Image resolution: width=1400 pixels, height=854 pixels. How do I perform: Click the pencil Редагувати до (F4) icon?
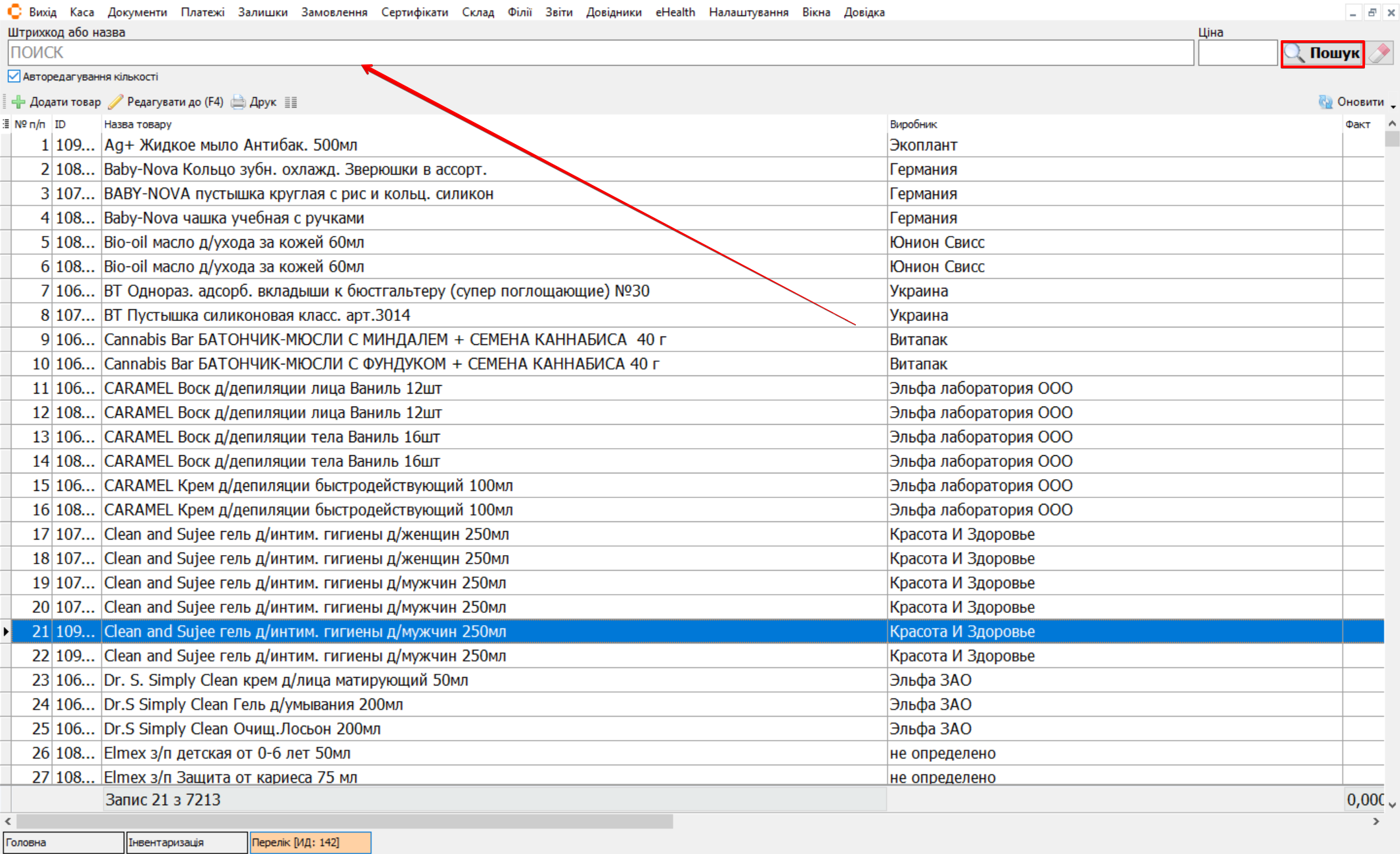pyautogui.click(x=116, y=102)
